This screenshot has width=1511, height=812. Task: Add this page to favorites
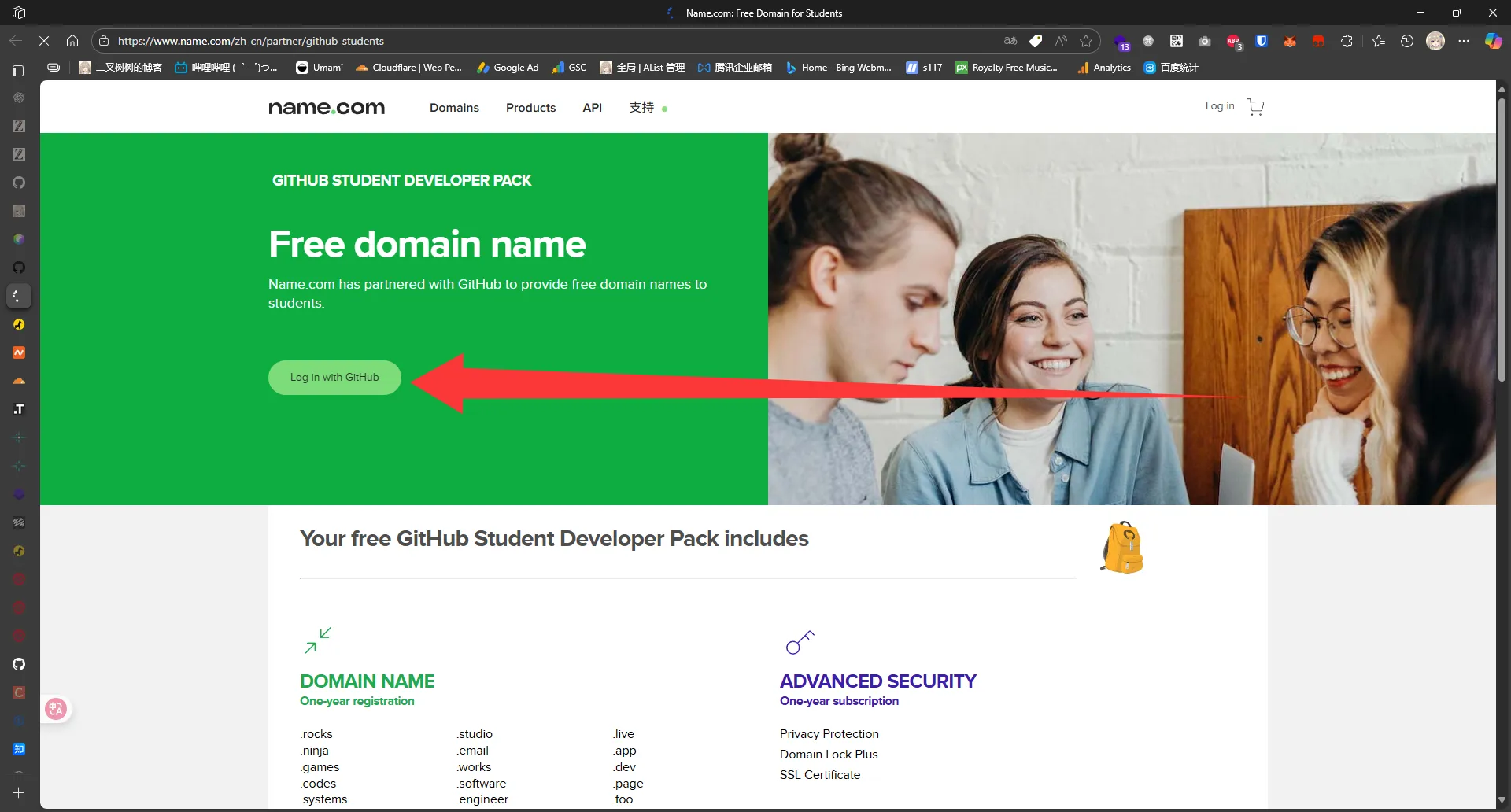(1086, 41)
